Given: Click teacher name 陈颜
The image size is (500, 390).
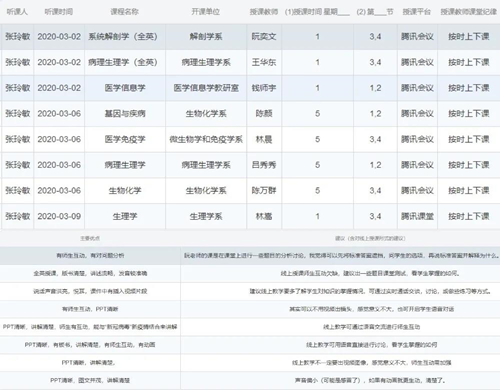Looking at the screenshot, I should coord(264,114).
